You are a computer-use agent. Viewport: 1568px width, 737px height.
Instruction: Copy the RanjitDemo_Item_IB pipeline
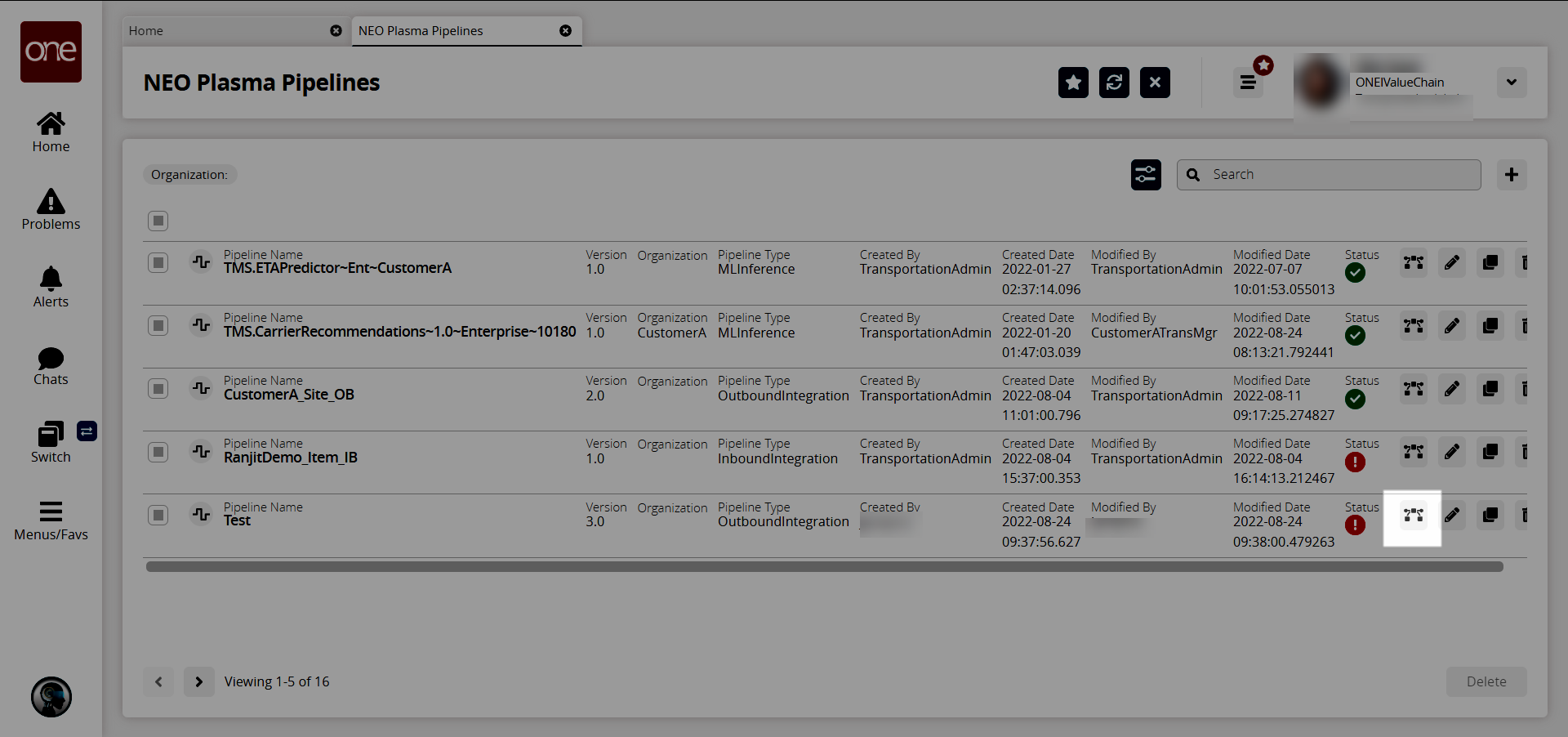pyautogui.click(x=1490, y=452)
